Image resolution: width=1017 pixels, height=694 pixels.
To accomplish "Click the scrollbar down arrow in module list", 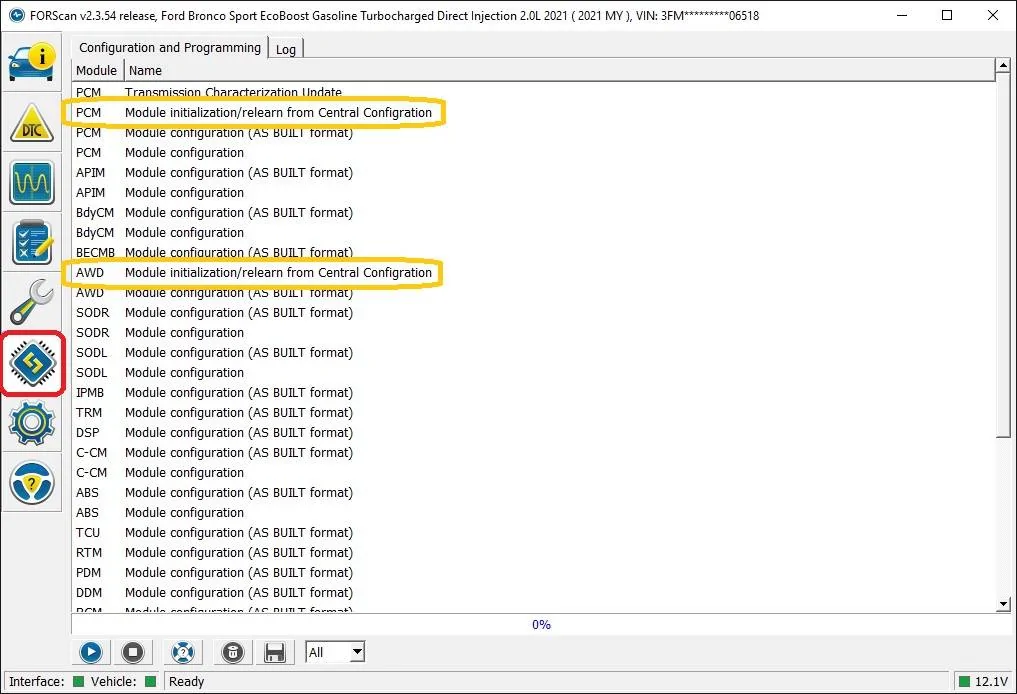I will (x=1003, y=604).
